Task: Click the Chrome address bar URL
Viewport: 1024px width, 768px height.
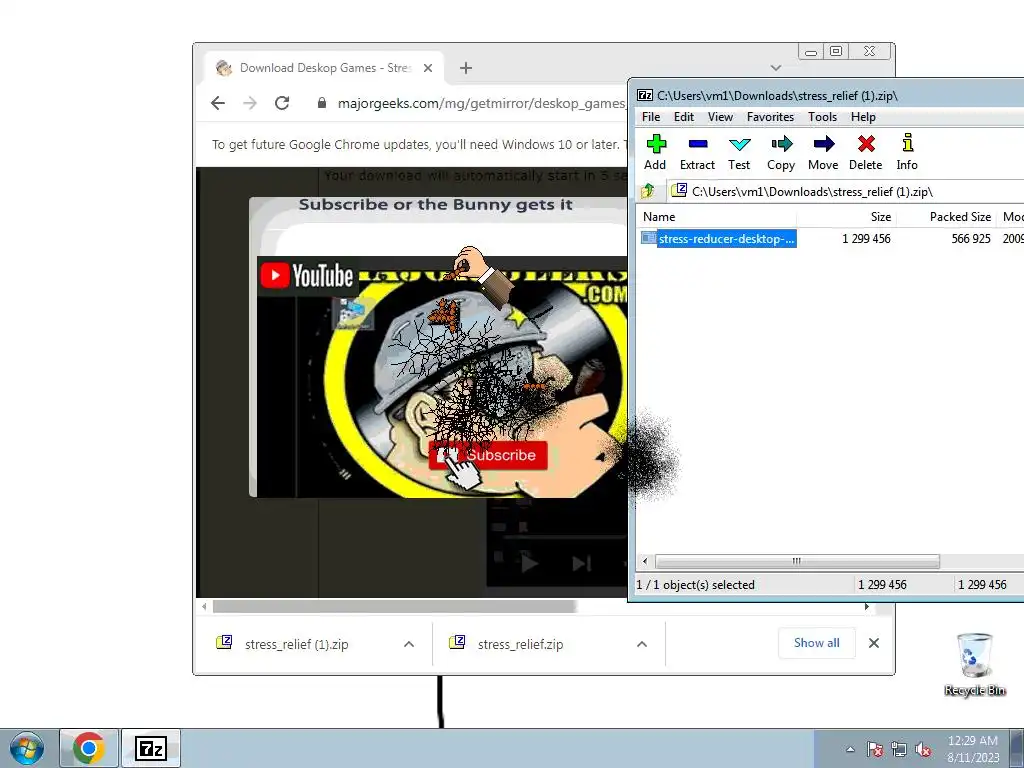Action: click(481, 103)
